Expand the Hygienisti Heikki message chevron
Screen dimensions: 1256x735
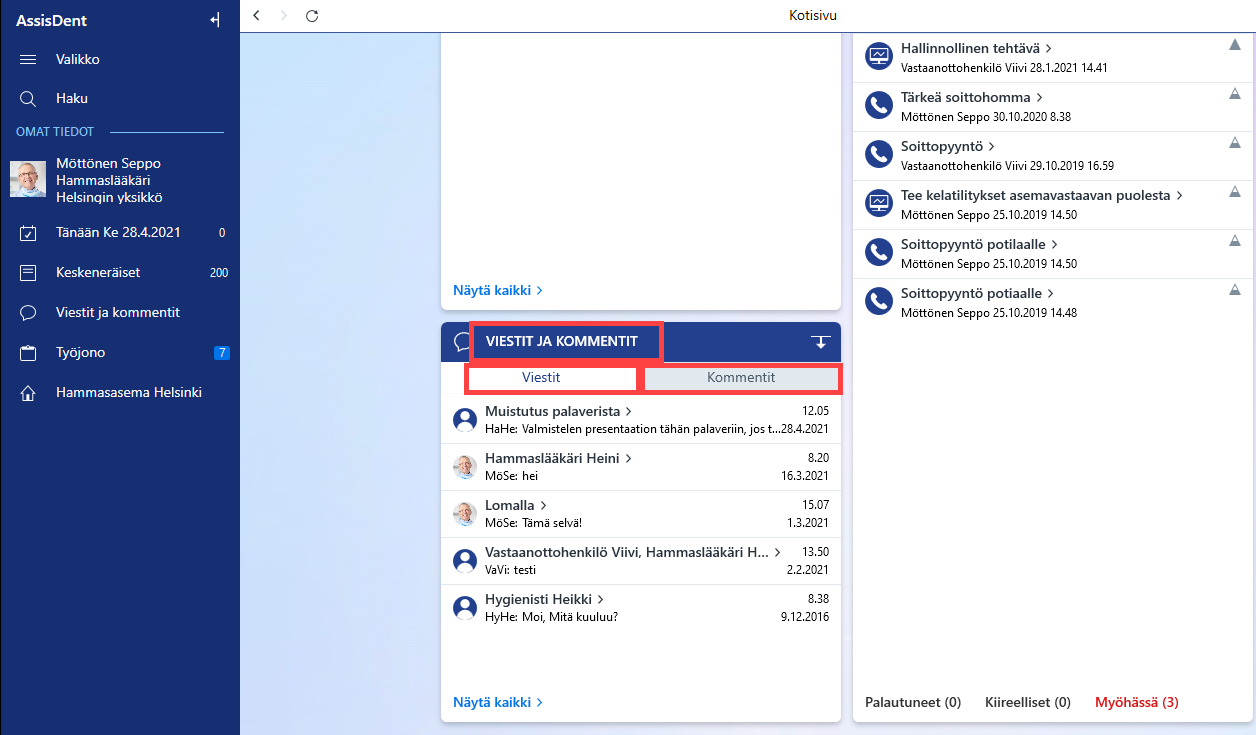point(600,600)
